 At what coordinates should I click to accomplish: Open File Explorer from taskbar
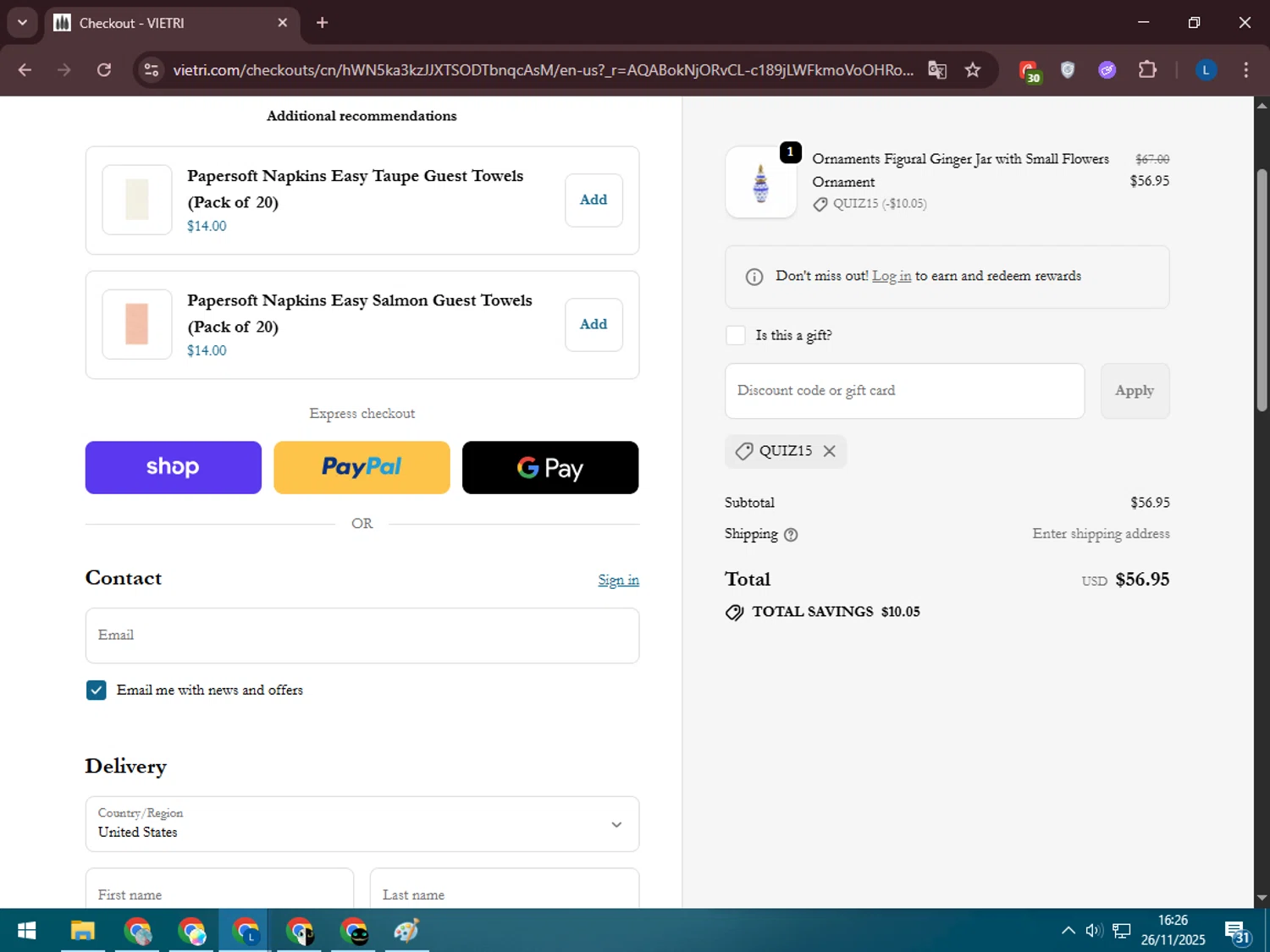[x=82, y=931]
